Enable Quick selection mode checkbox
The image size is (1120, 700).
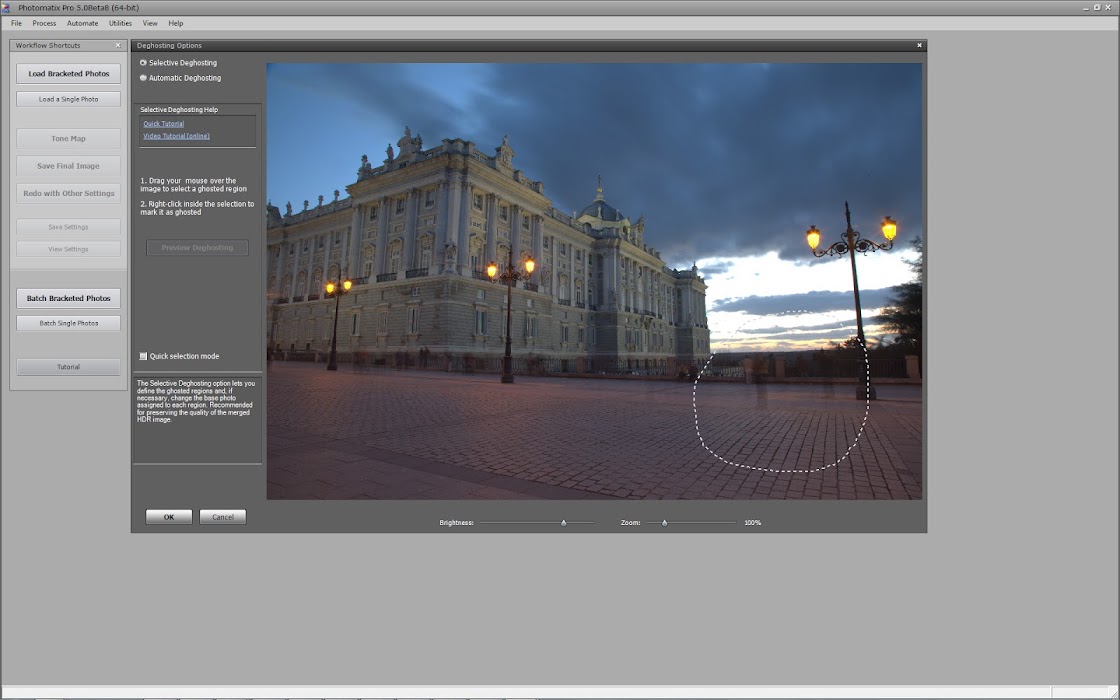[x=144, y=356]
